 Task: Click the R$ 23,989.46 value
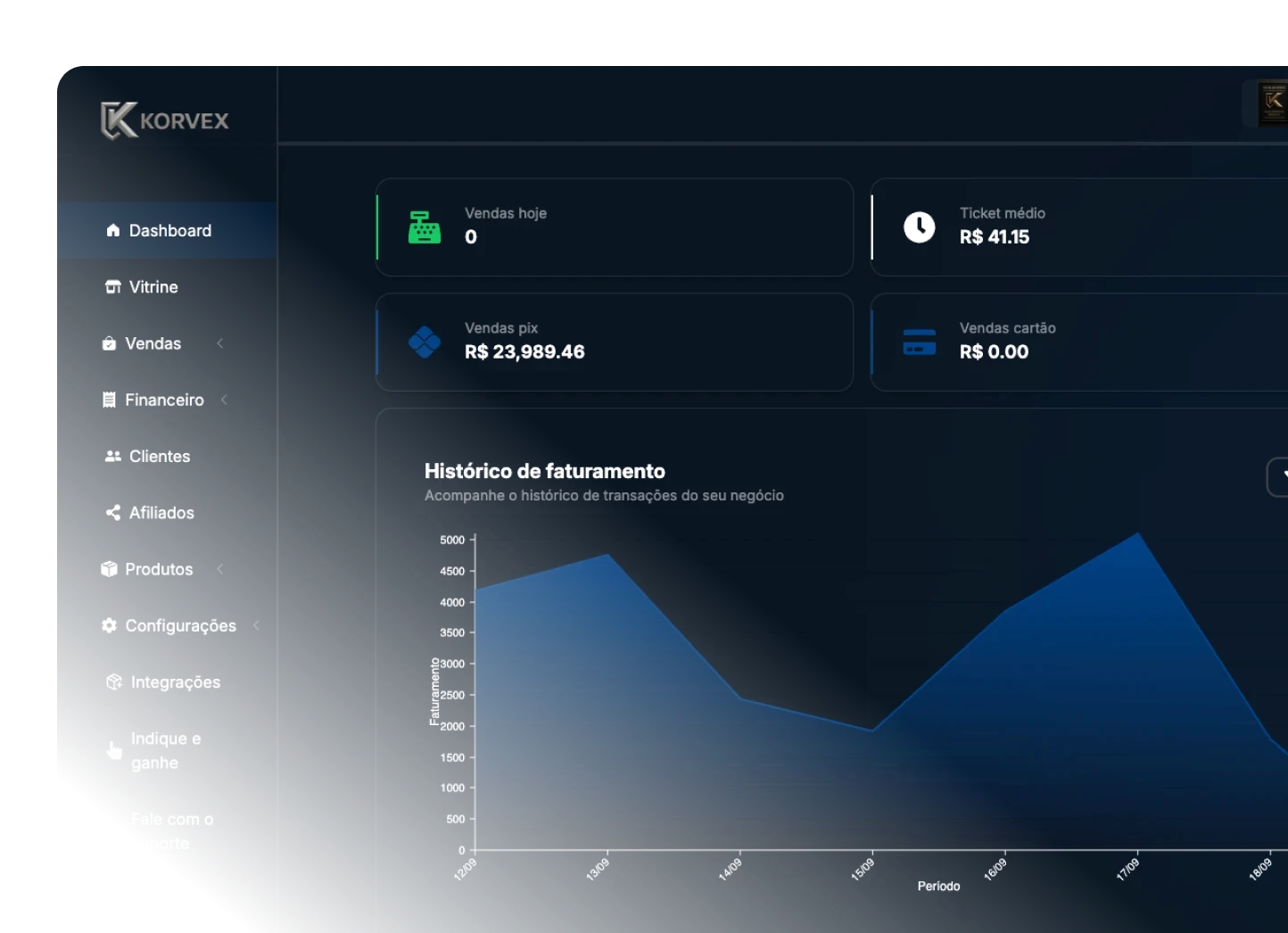[524, 352]
